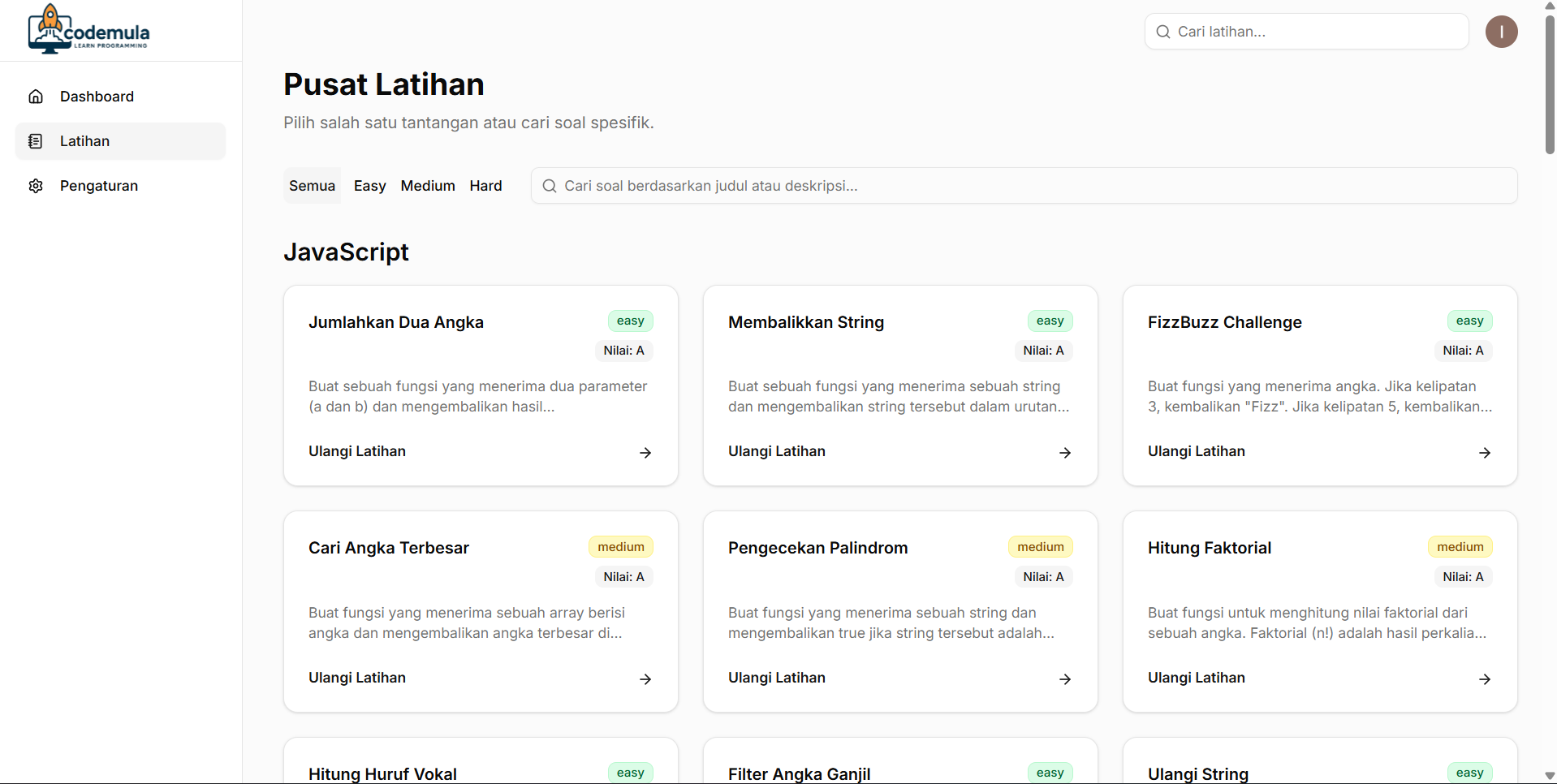The height and width of the screenshot is (784, 1557).
Task: Filter exercises by Easy difficulty
Action: [x=369, y=186]
